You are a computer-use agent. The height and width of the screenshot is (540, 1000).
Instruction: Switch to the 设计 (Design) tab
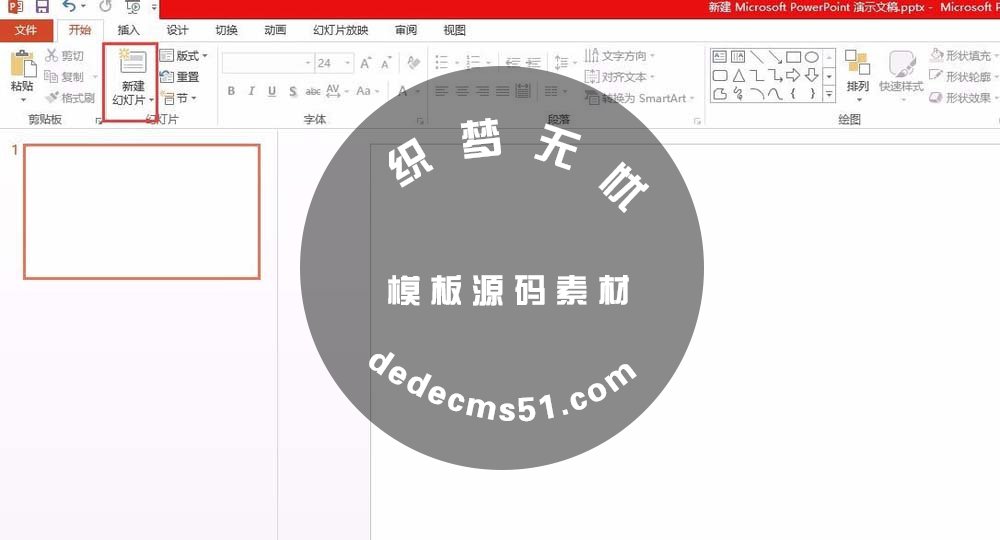point(177,30)
